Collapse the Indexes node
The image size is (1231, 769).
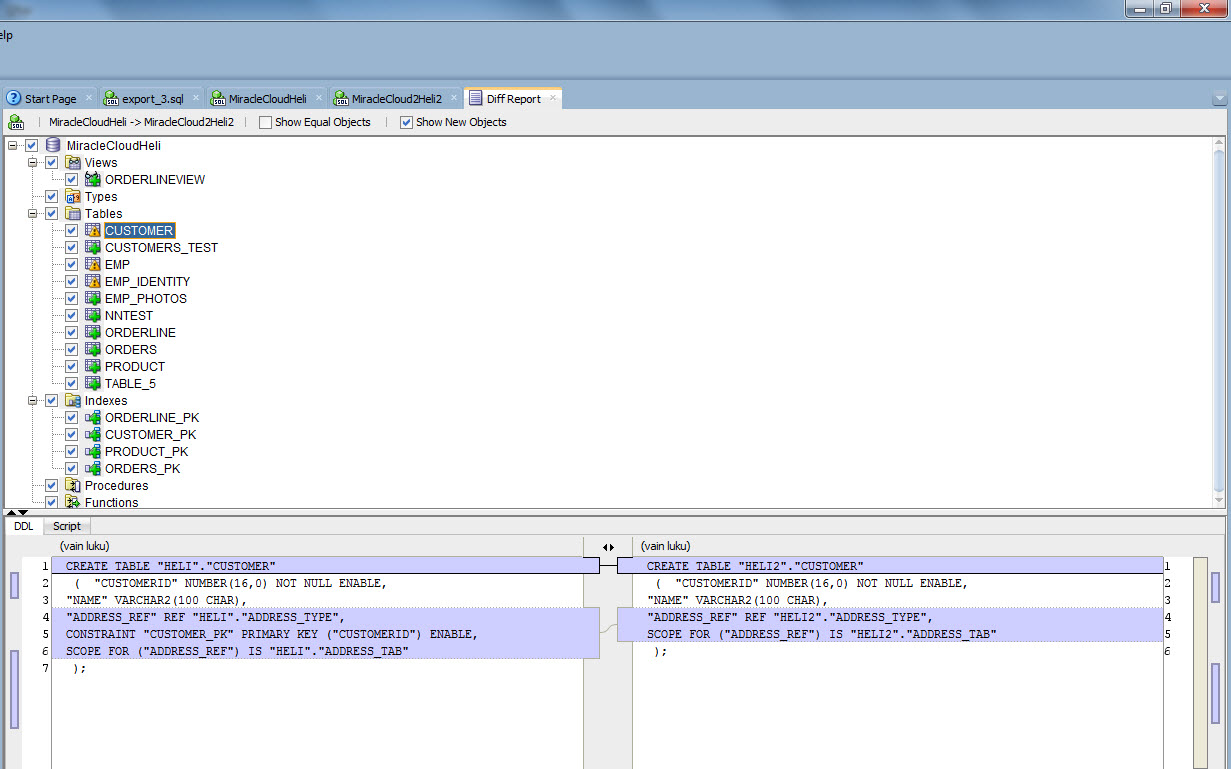point(33,401)
